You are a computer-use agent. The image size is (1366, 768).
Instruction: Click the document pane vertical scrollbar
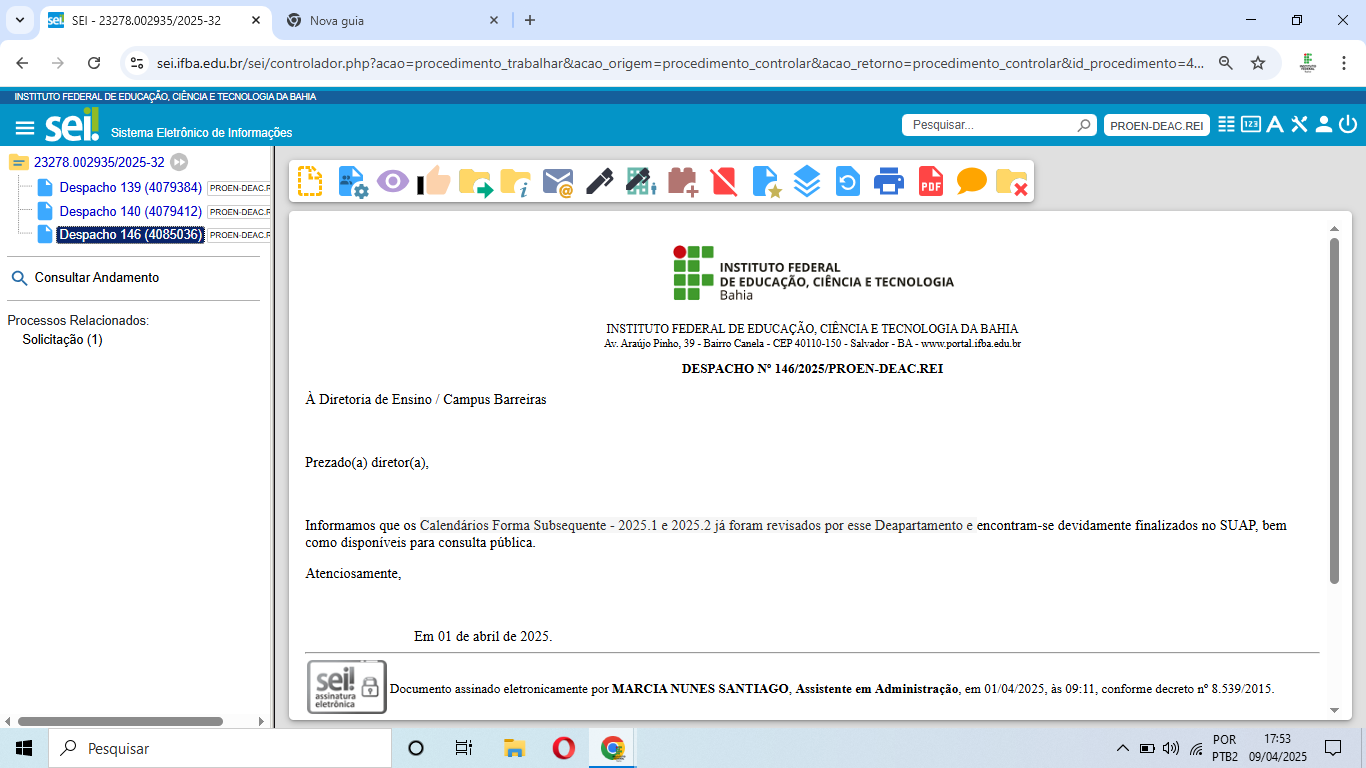coord(1334,411)
